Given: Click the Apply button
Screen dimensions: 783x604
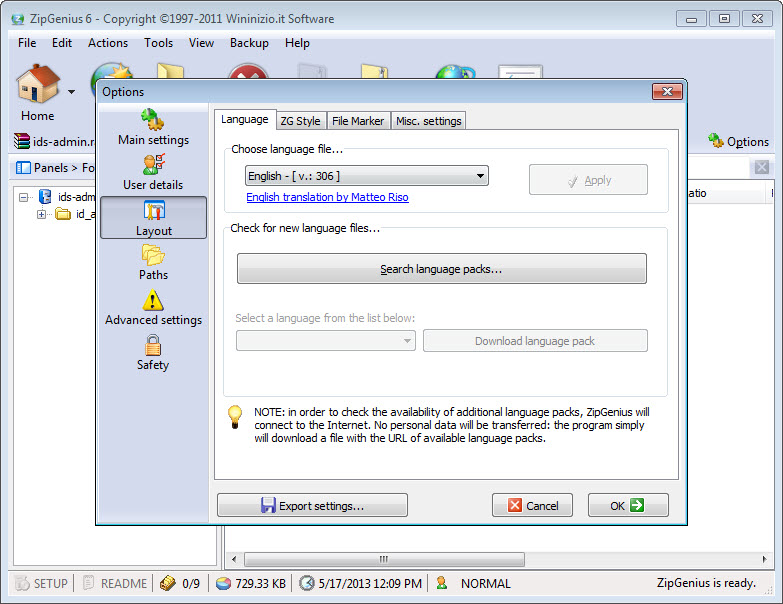Looking at the screenshot, I should pos(588,180).
